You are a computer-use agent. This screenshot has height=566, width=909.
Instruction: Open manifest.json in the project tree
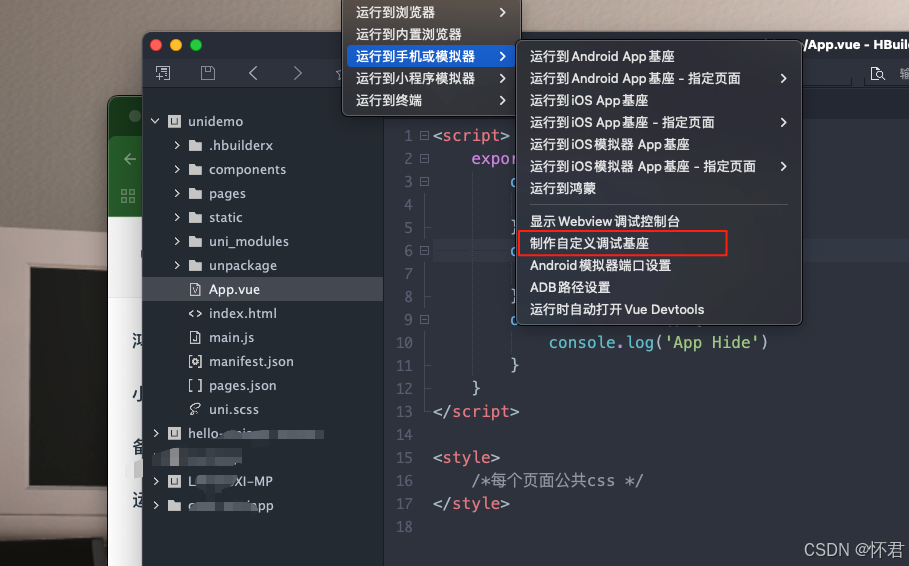click(263, 361)
